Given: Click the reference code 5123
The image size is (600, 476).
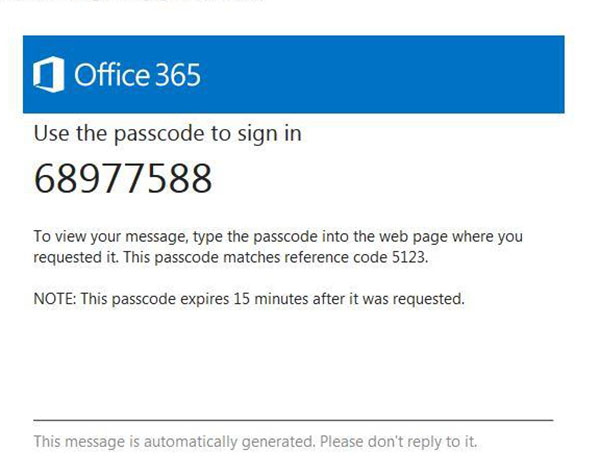Looking at the screenshot, I should click(x=409, y=257).
